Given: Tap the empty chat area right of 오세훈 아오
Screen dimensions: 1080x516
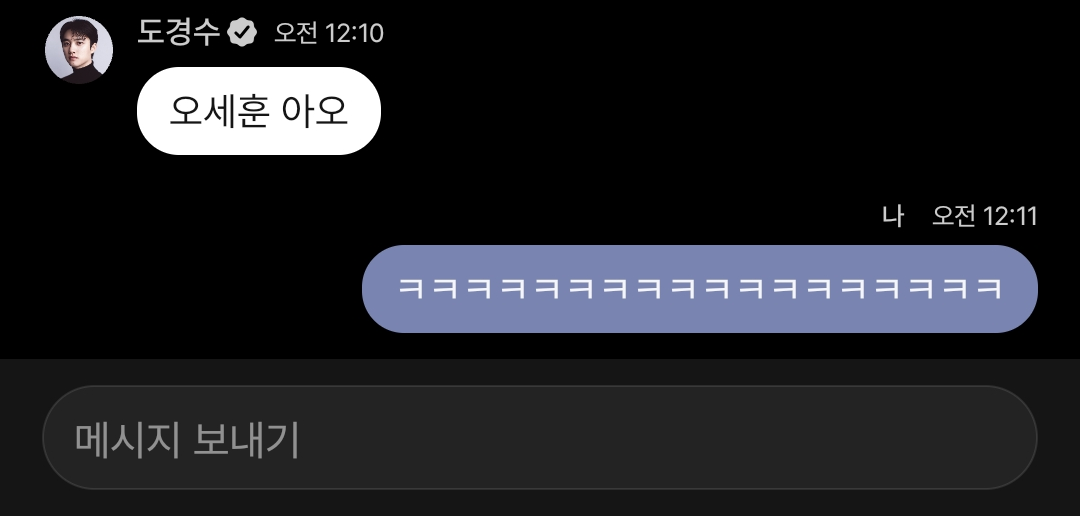Looking at the screenshot, I should (x=723, y=111).
